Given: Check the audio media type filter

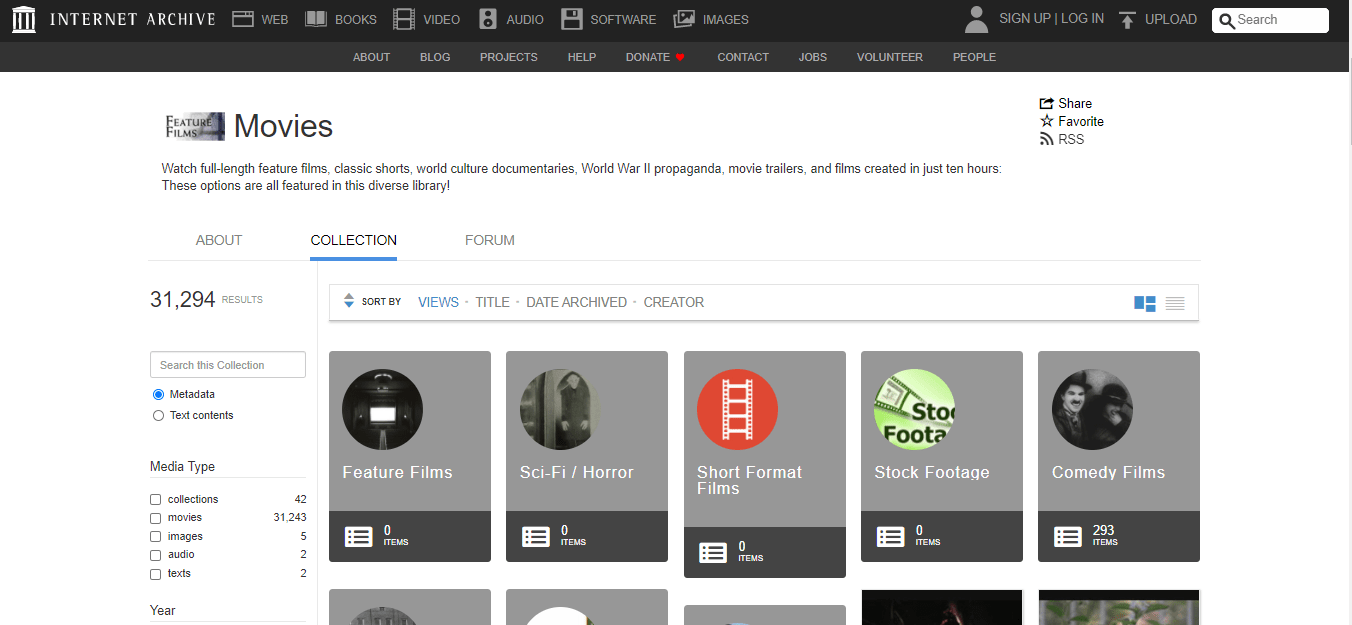Looking at the screenshot, I should tap(155, 555).
